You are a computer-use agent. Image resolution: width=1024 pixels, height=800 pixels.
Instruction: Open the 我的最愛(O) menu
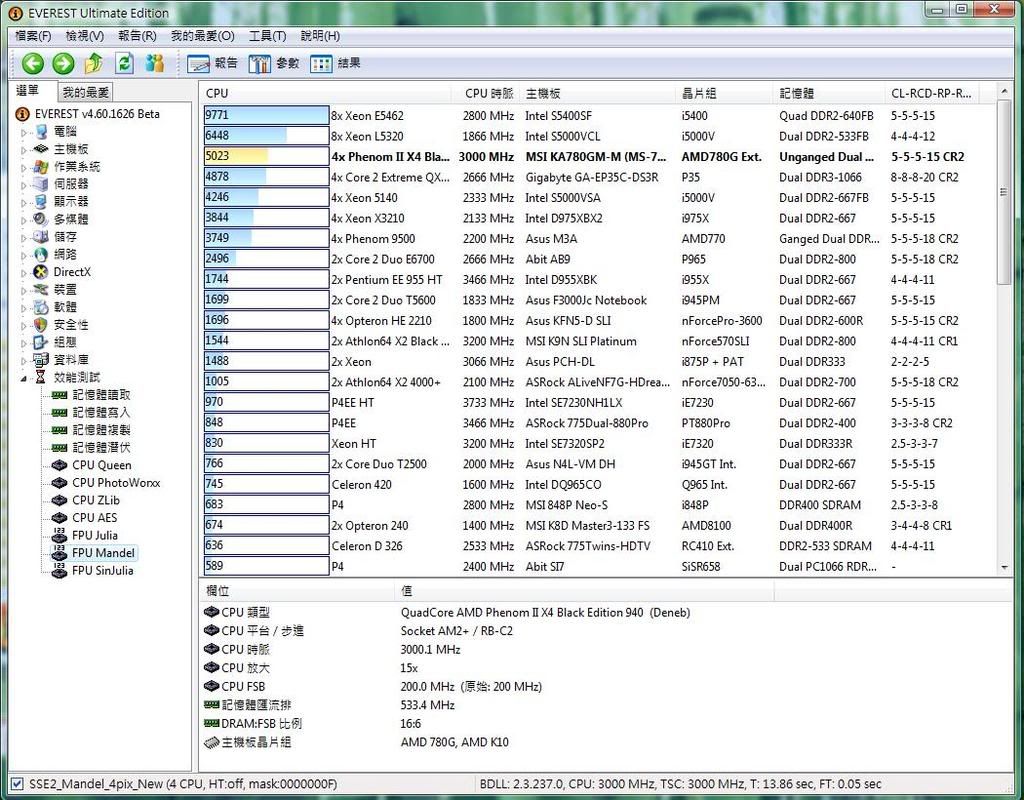[202, 36]
